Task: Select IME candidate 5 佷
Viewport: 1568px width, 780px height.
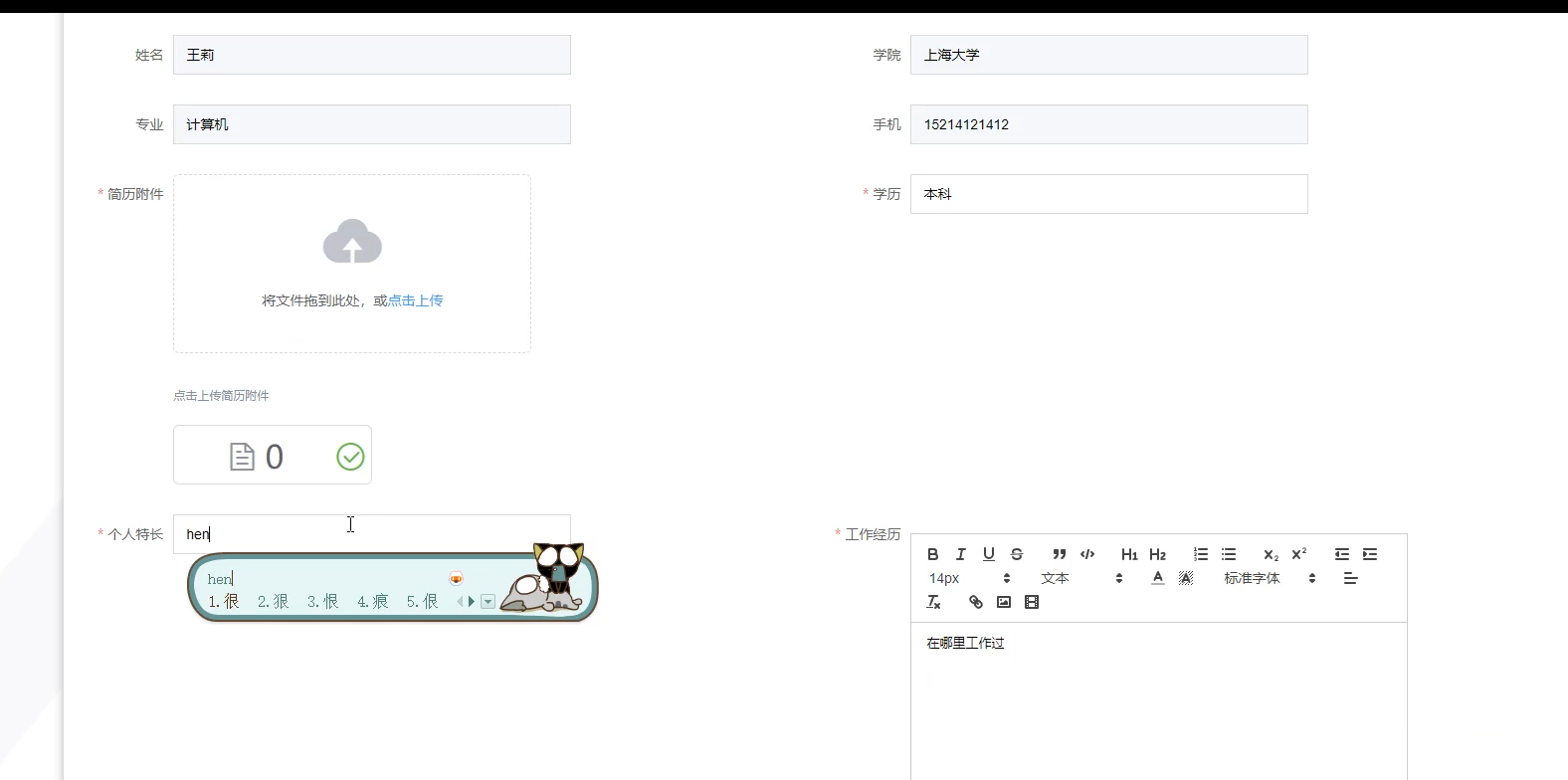Action: tap(423, 601)
